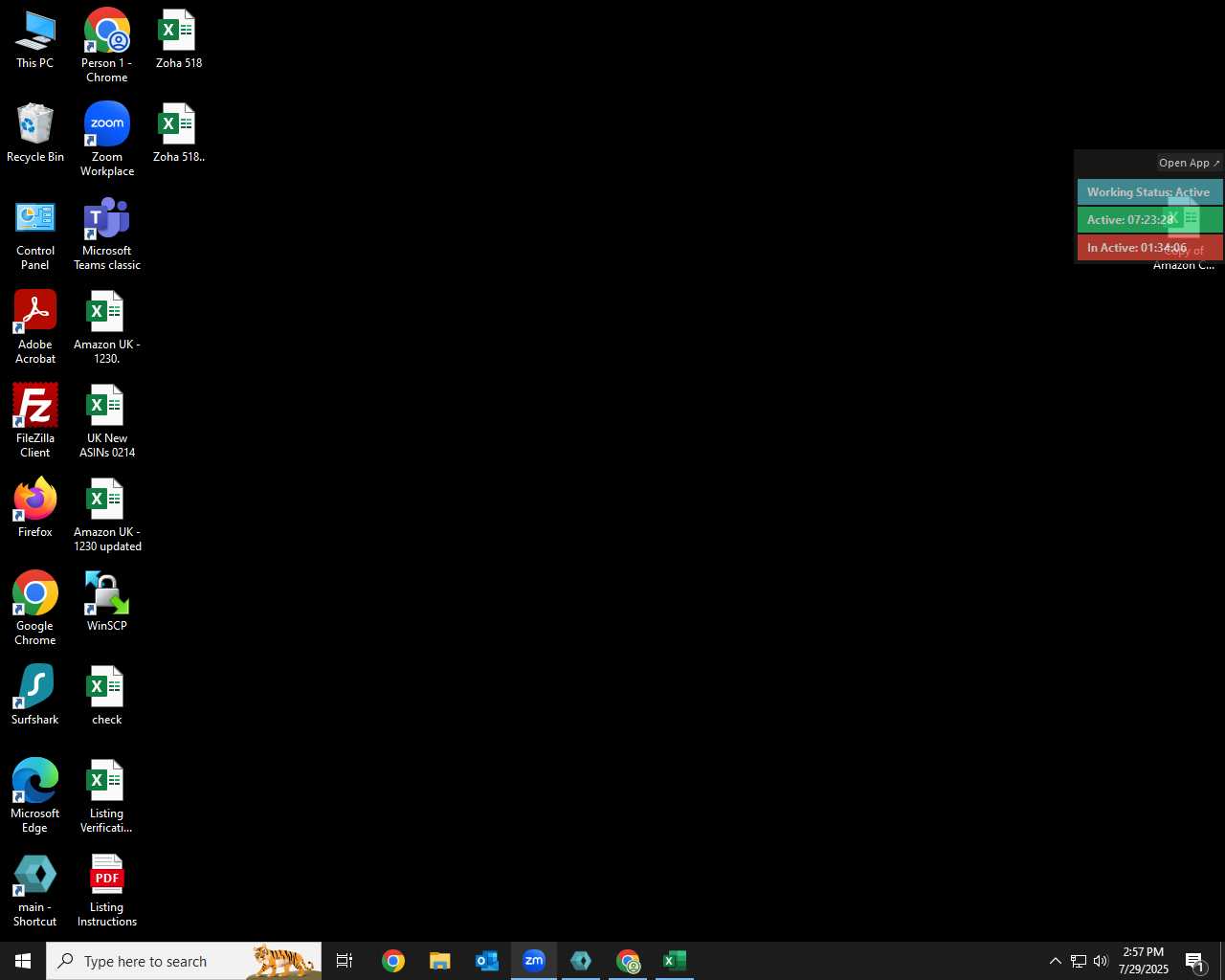Select the main - Shortcut icon
Image resolution: width=1225 pixels, height=980 pixels.
(35, 890)
